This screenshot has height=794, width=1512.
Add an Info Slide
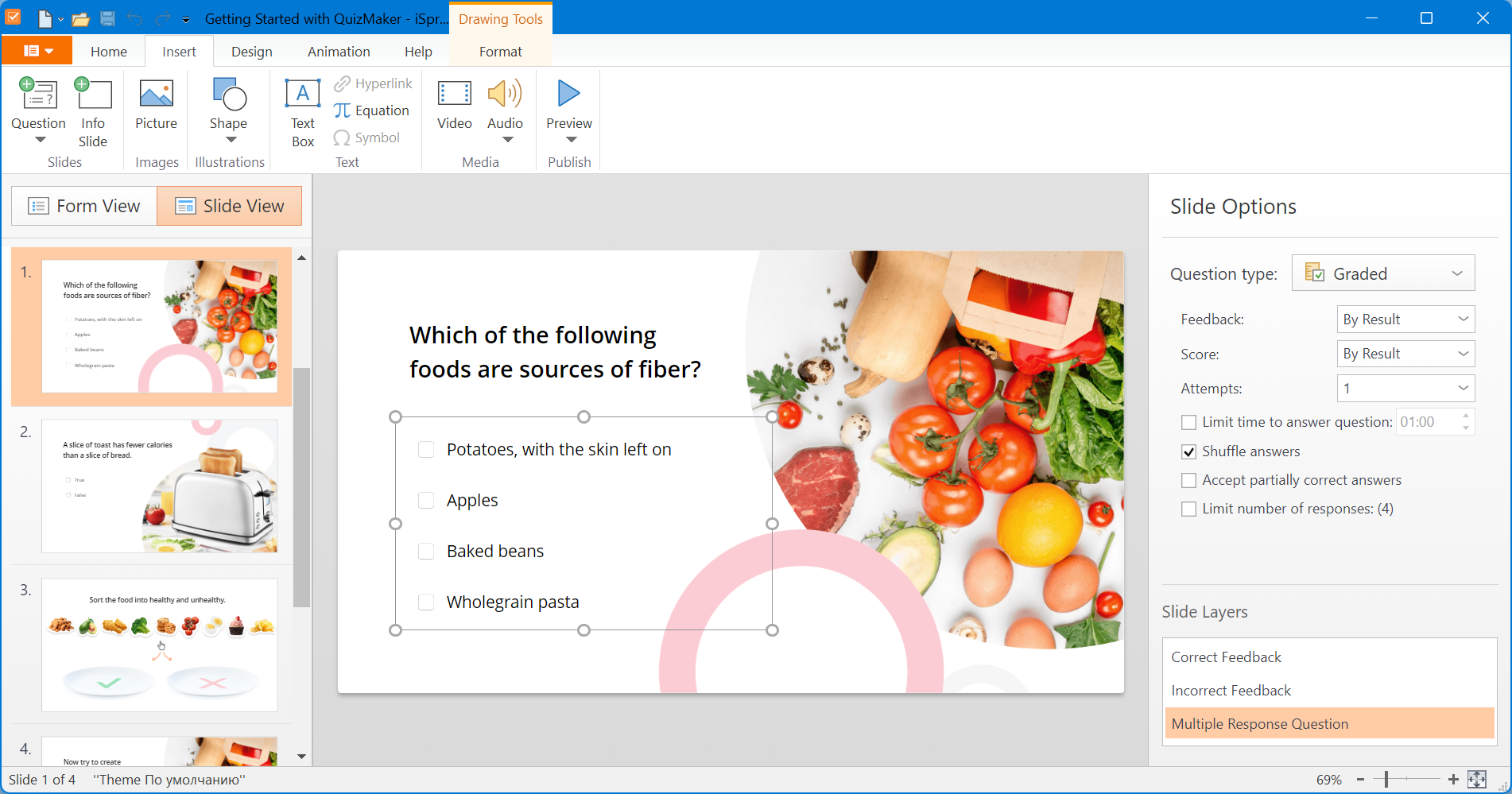click(x=93, y=111)
